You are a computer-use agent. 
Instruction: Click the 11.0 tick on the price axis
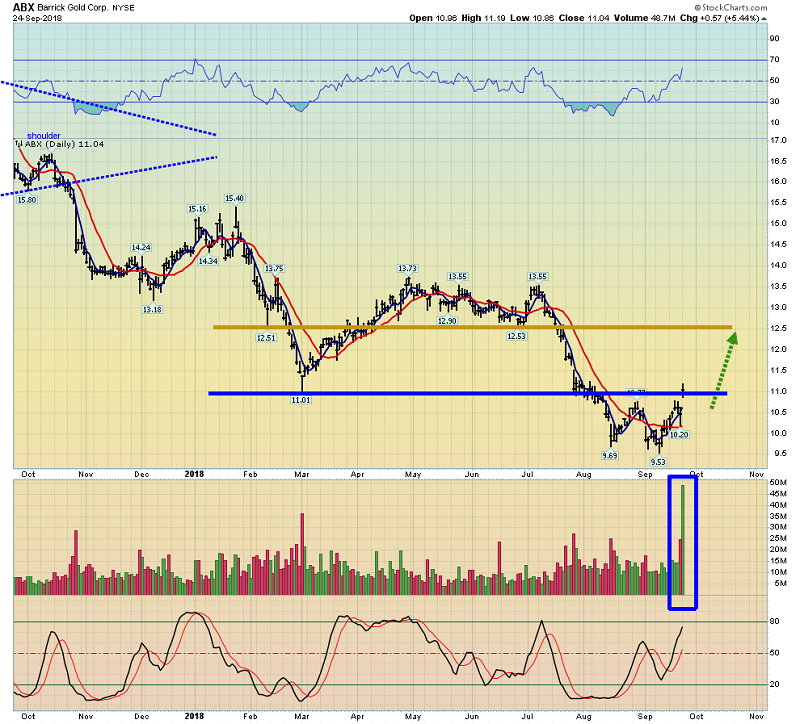click(778, 391)
